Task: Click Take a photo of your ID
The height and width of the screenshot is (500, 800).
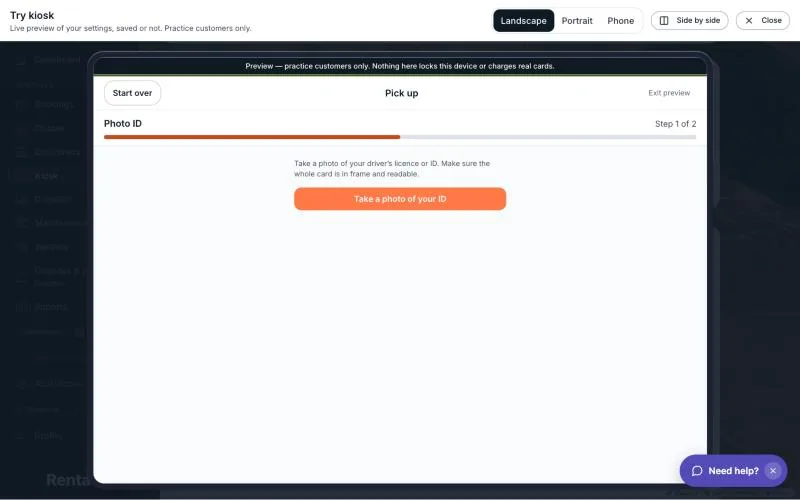Action: (400, 199)
